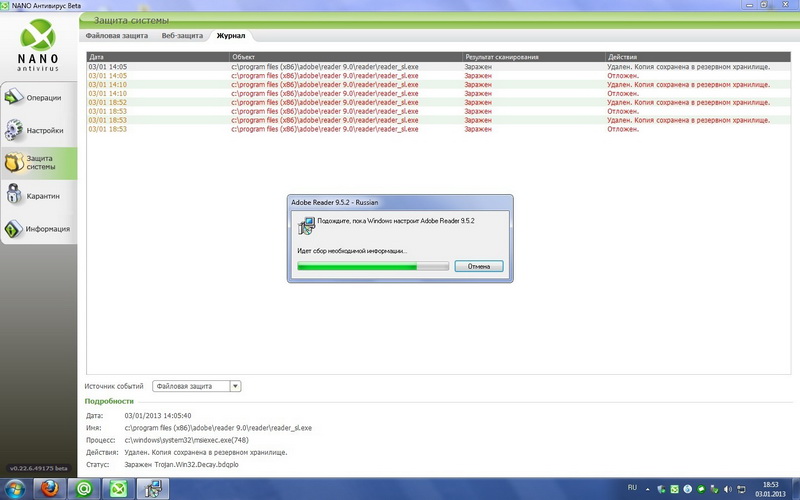The width and height of the screenshot is (800, 500).
Task: Expand the Источник событий dropdown
Action: click(235, 386)
